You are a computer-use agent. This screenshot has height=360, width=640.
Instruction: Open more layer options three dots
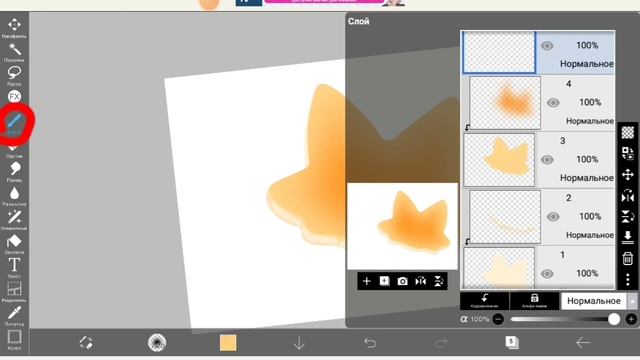tap(628, 280)
